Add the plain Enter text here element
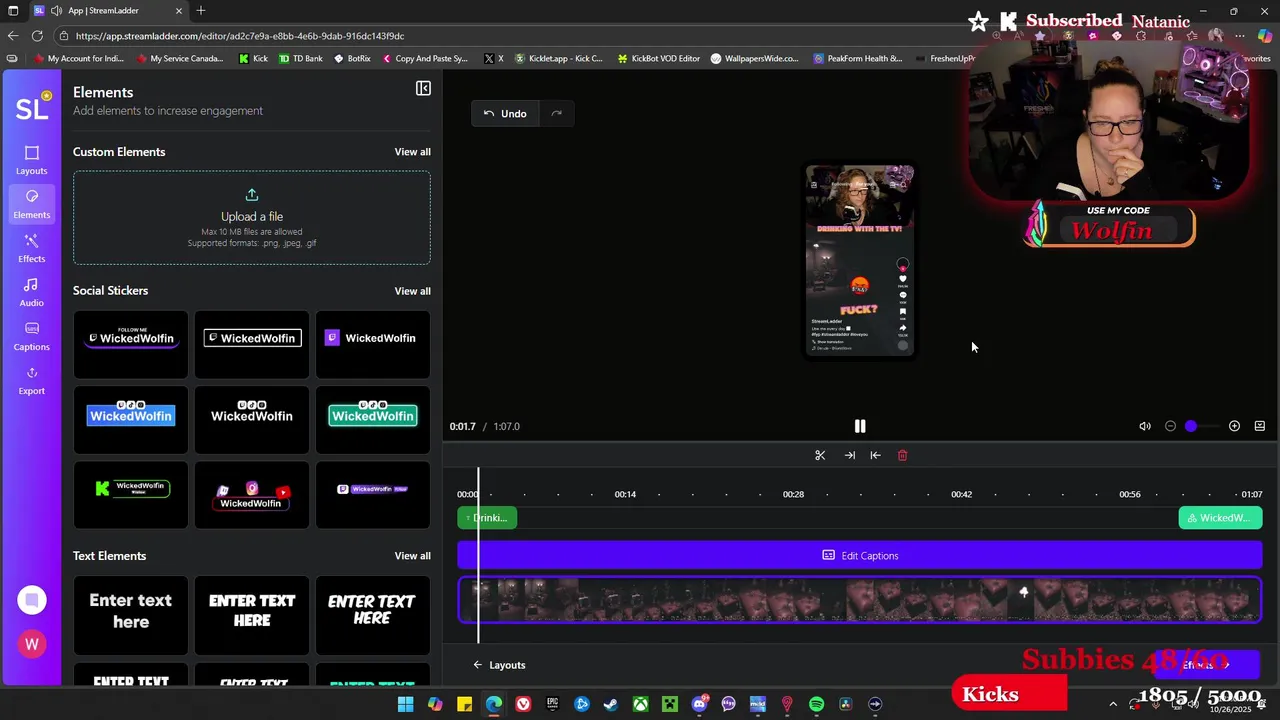 [x=131, y=614]
